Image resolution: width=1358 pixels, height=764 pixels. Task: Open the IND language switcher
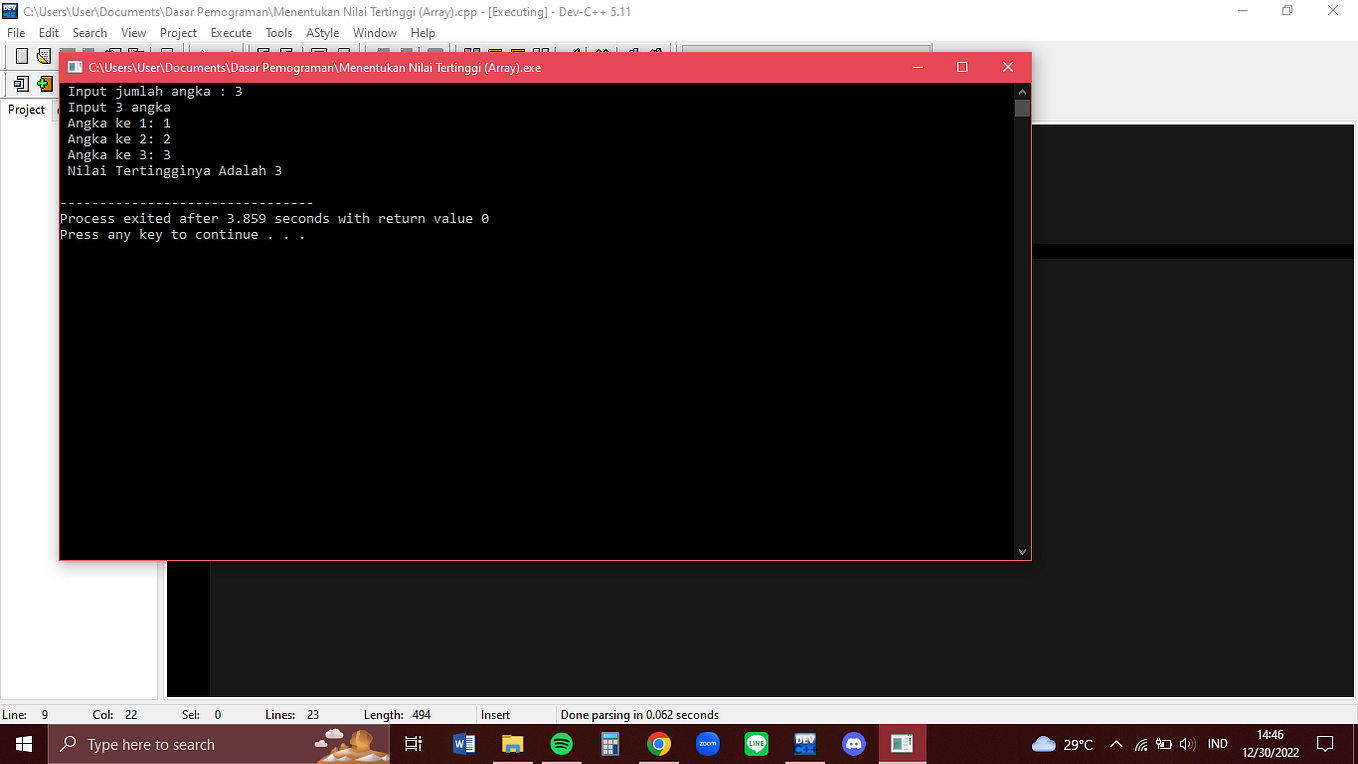[x=1217, y=744]
